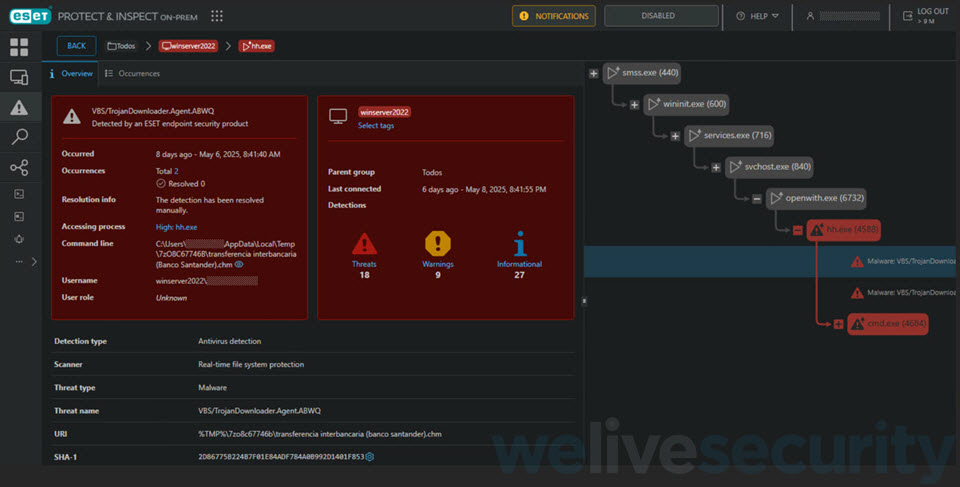Click Threats label under detections

[x=364, y=264]
